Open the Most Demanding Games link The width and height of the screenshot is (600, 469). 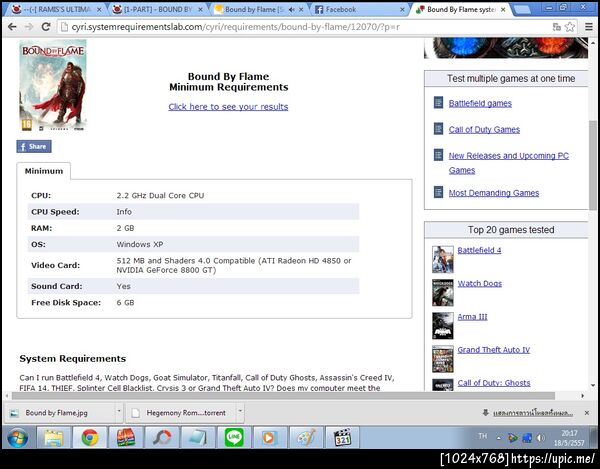[494, 193]
